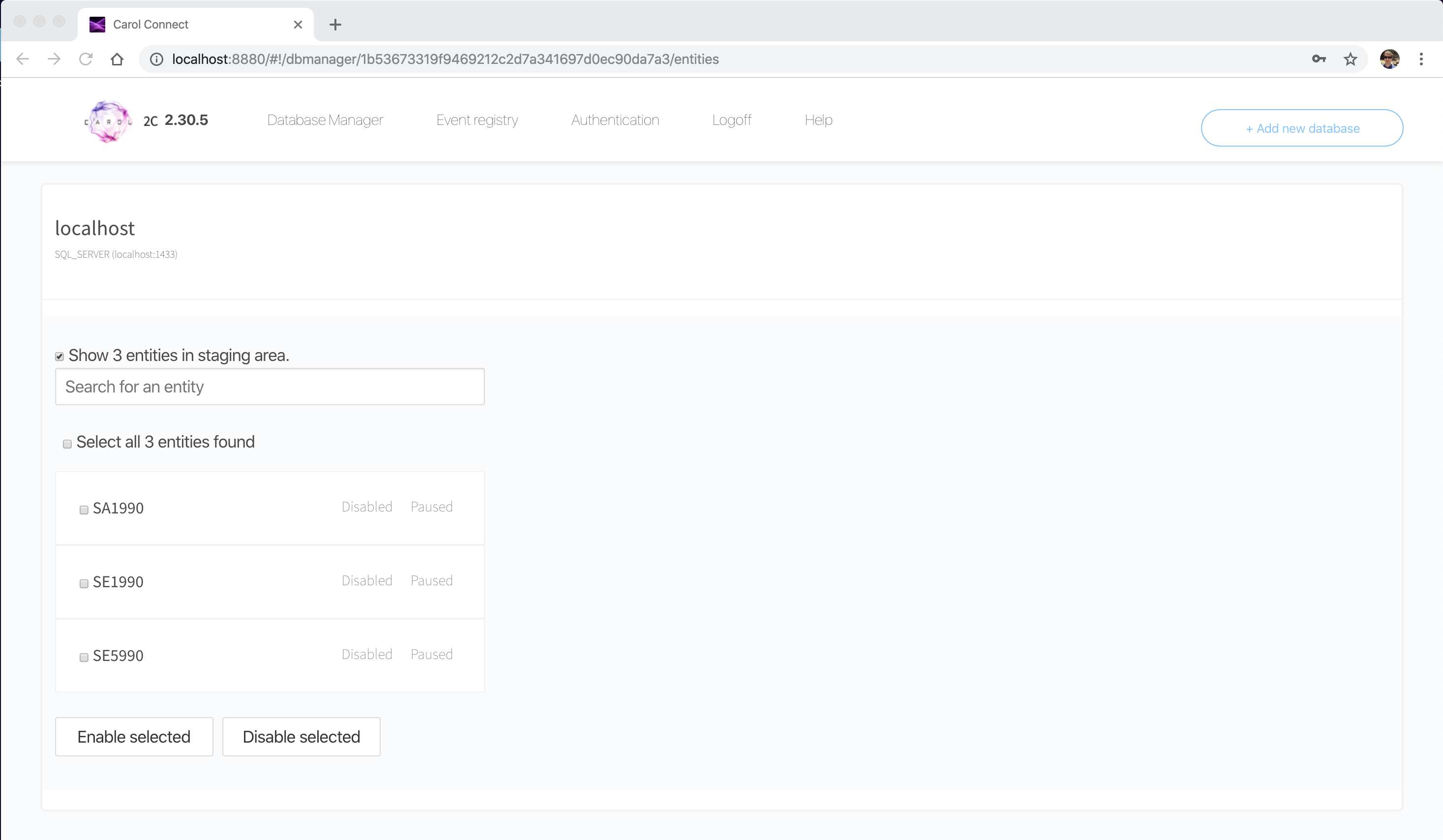Image resolution: width=1443 pixels, height=840 pixels.
Task: Open saved passwords key icon
Action: (1319, 59)
